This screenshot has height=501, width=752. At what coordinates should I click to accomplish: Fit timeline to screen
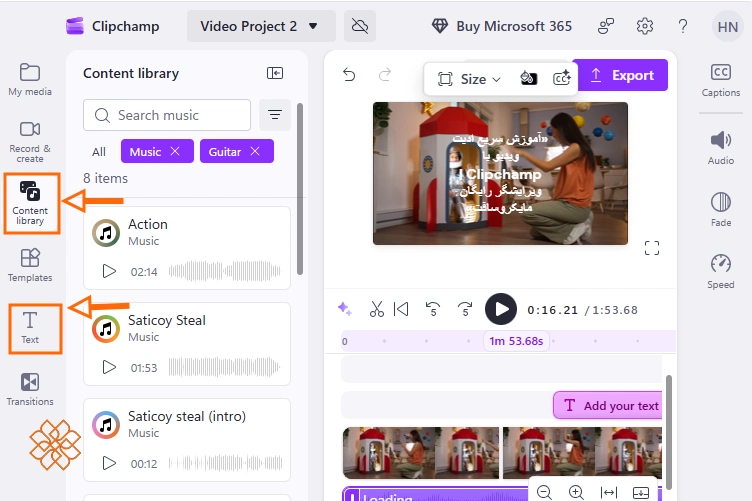[609, 492]
